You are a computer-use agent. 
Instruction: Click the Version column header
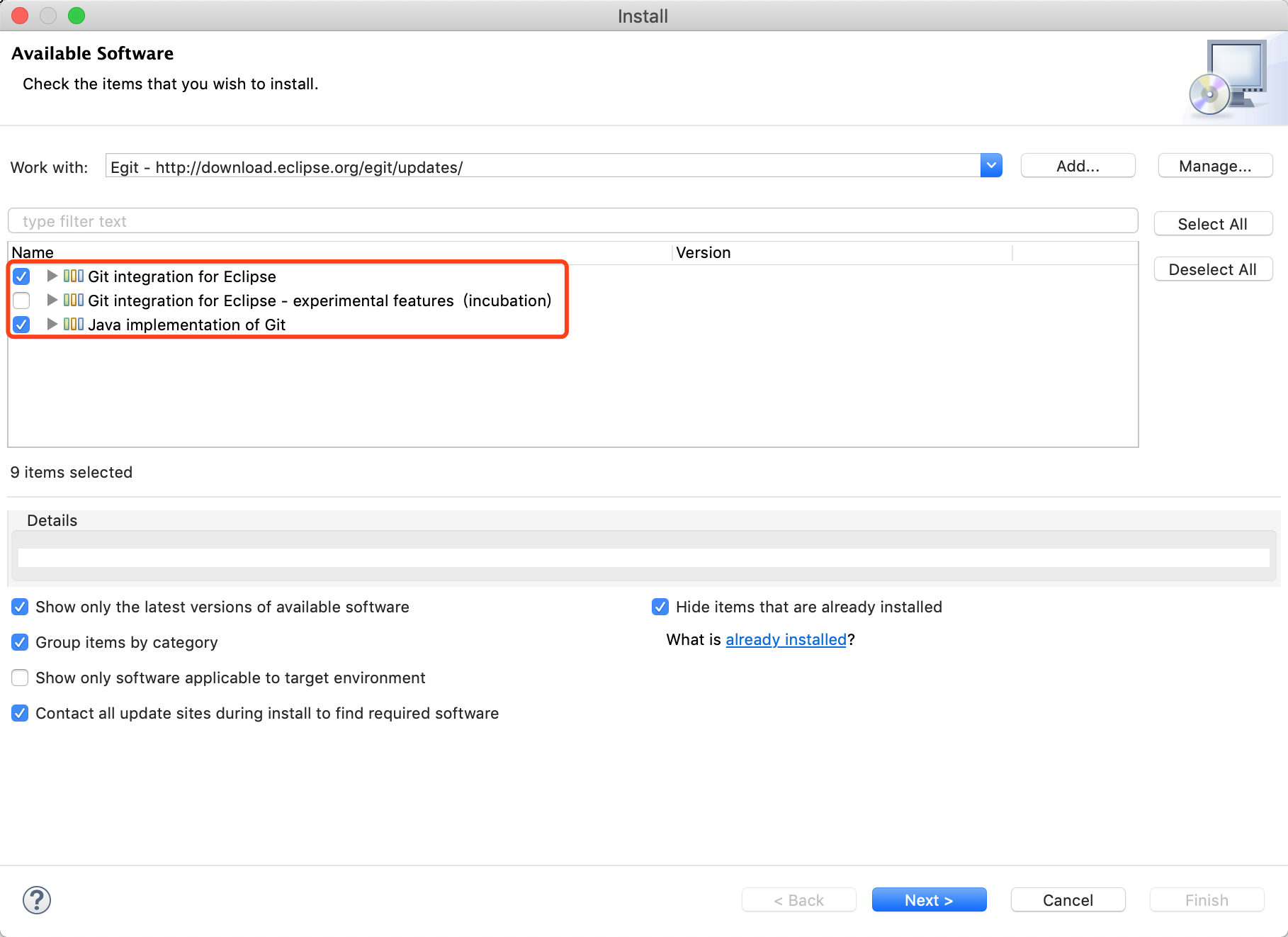(x=842, y=252)
